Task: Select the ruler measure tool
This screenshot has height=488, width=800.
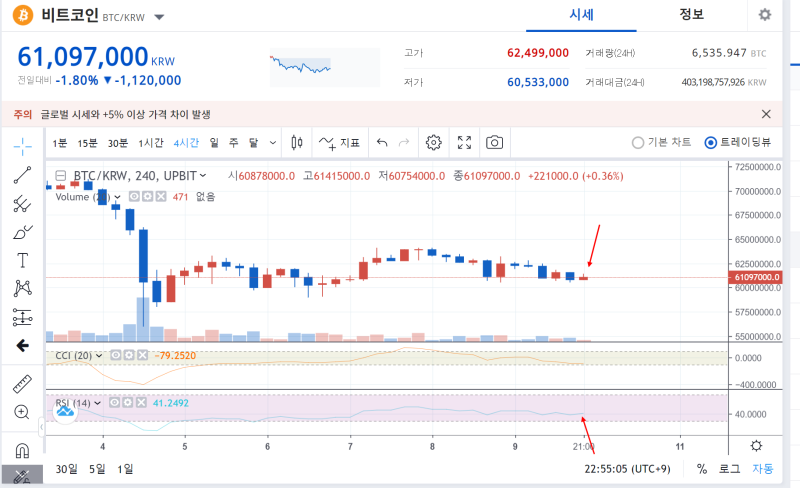Action: point(22,384)
